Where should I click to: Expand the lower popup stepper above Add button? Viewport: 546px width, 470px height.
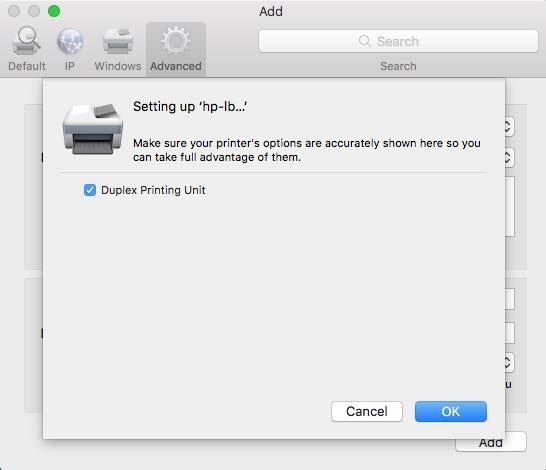[x=509, y=363]
